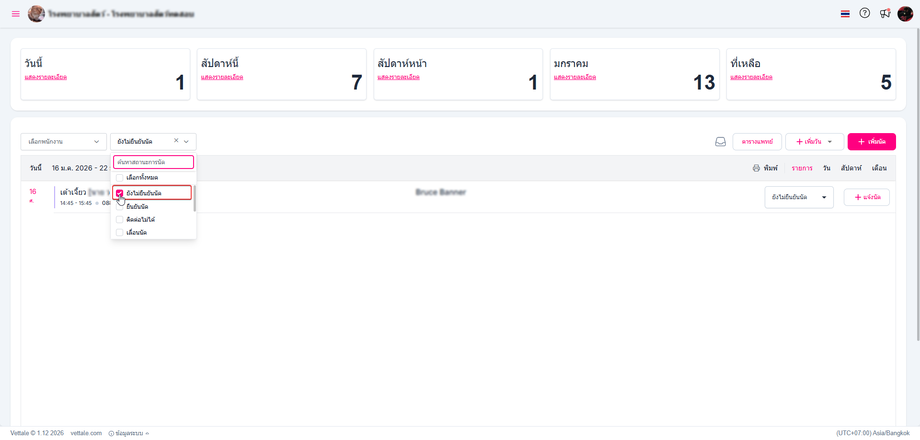Click the status list scrollbar

[194, 198]
